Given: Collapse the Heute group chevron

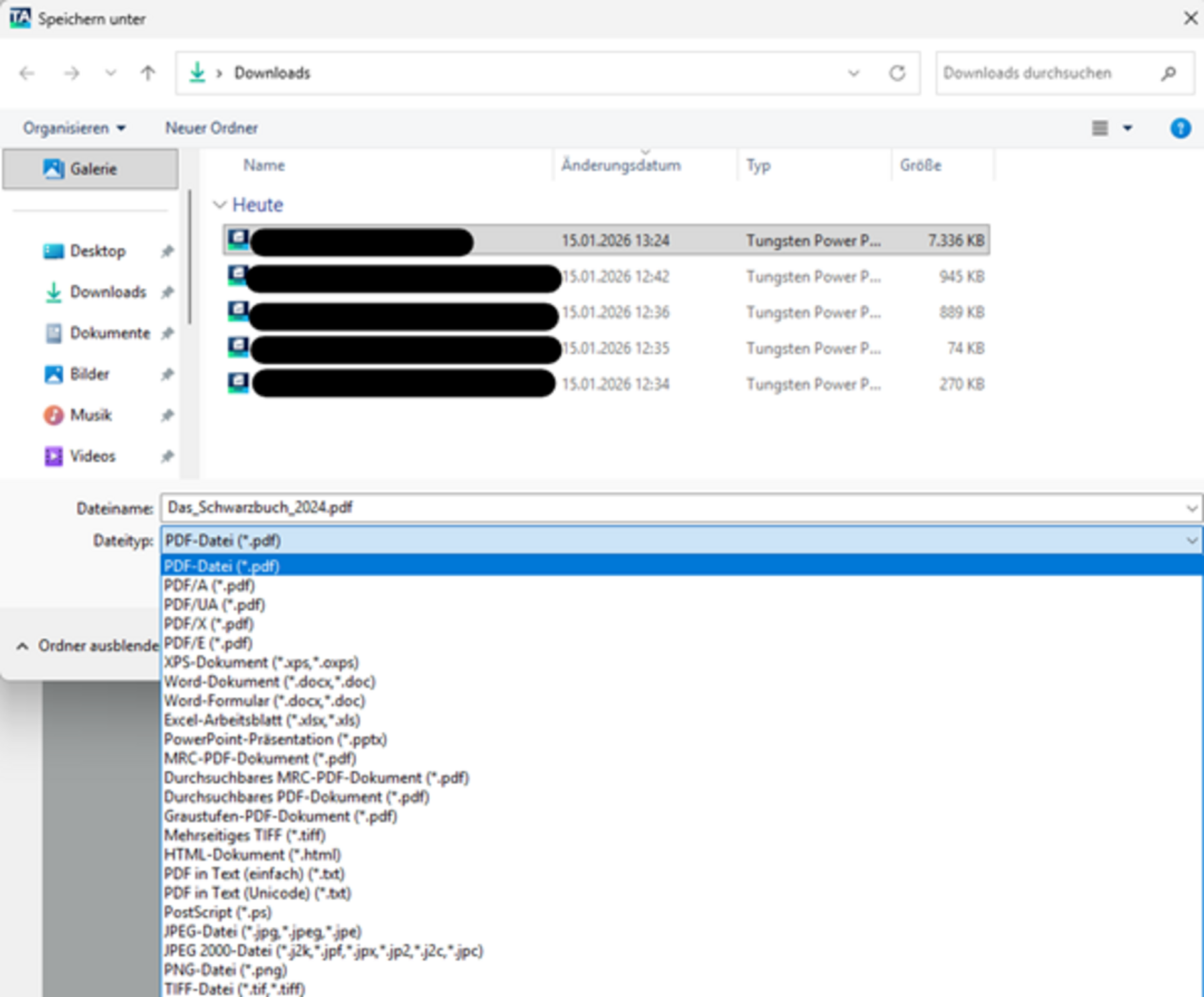Looking at the screenshot, I should [219, 205].
